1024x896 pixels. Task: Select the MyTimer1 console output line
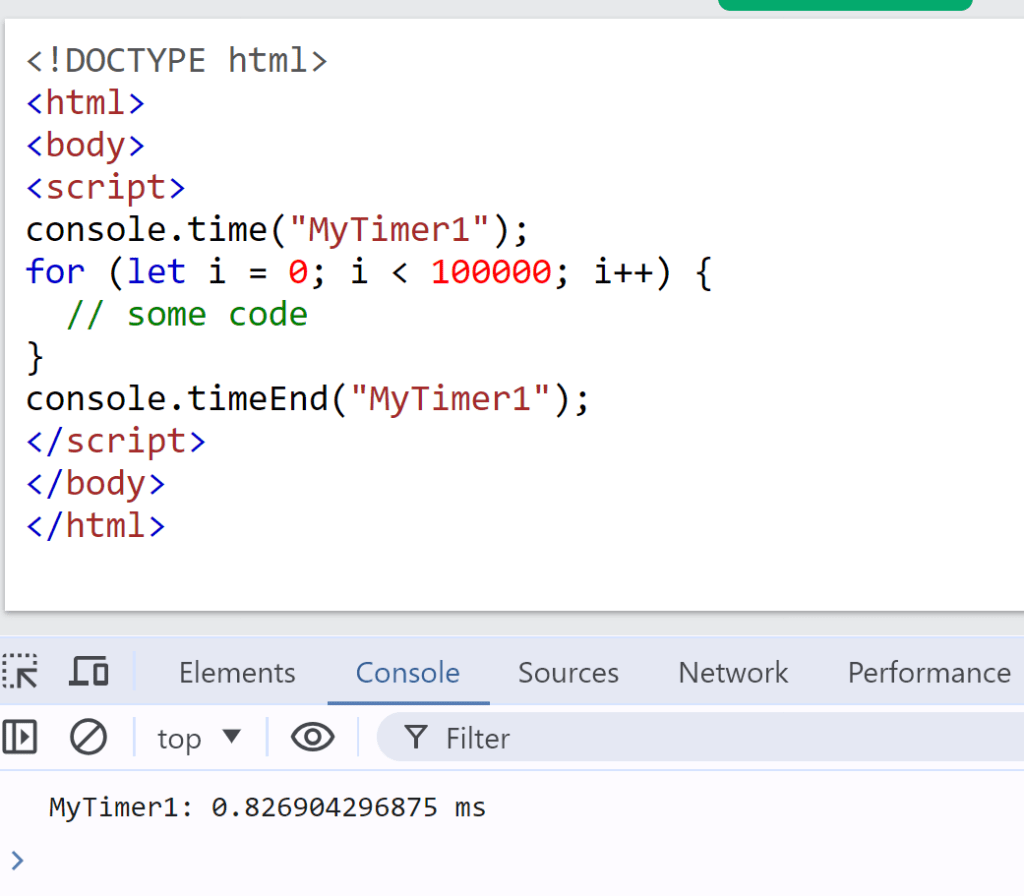coord(267,807)
